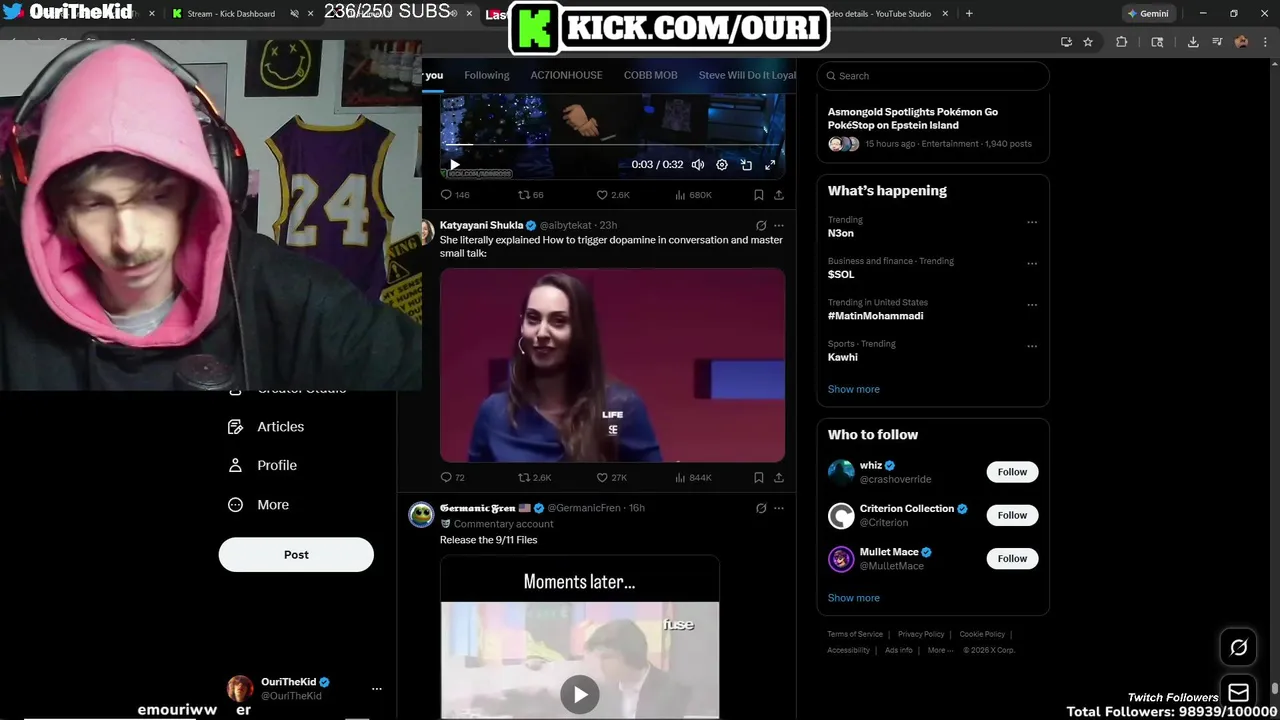Image resolution: width=1280 pixels, height=720 pixels.
Task: Follow the whiz account
Action: (1012, 472)
